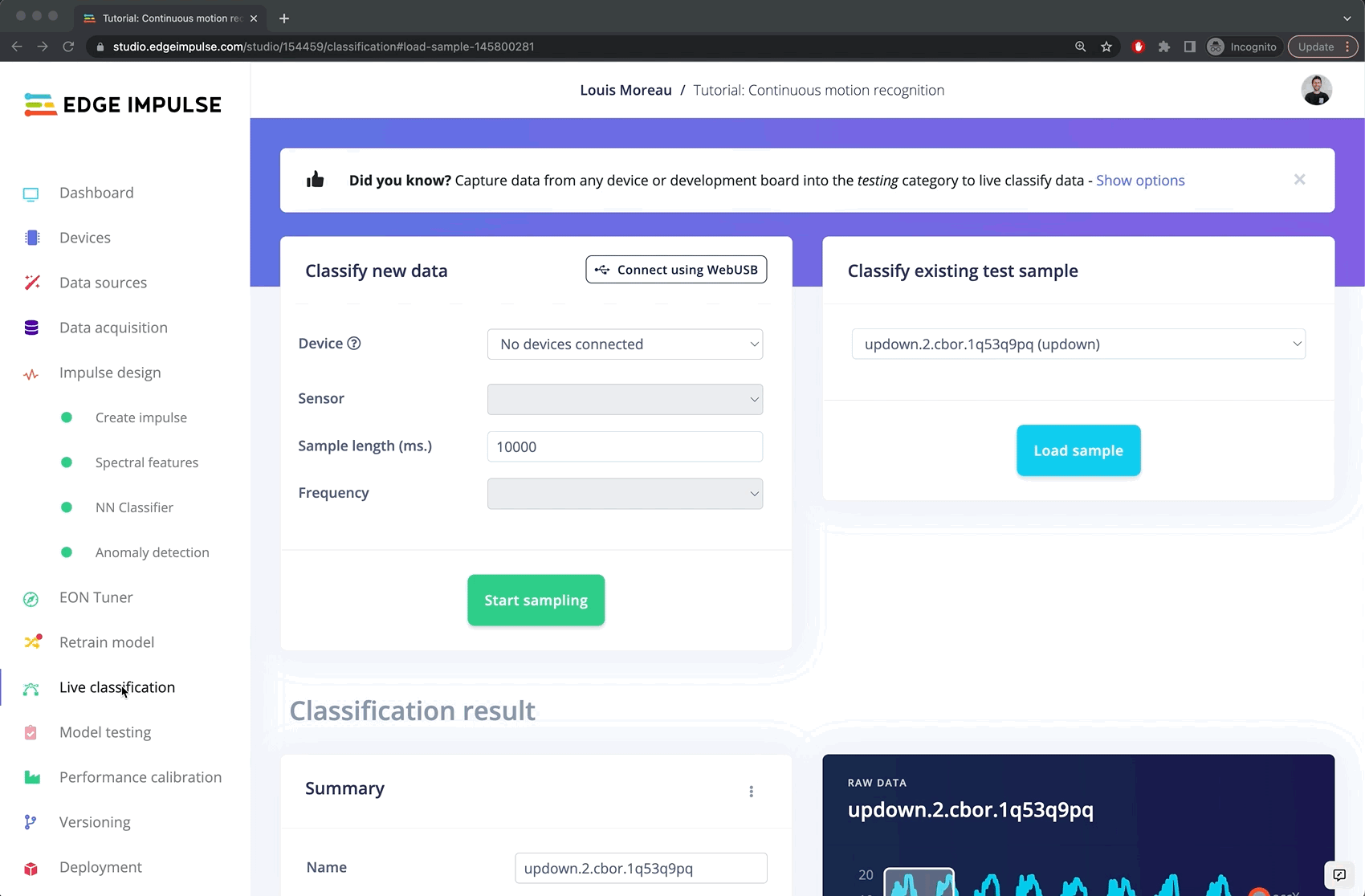Click Start sampling button
This screenshot has height=896, width=1365.
point(536,600)
